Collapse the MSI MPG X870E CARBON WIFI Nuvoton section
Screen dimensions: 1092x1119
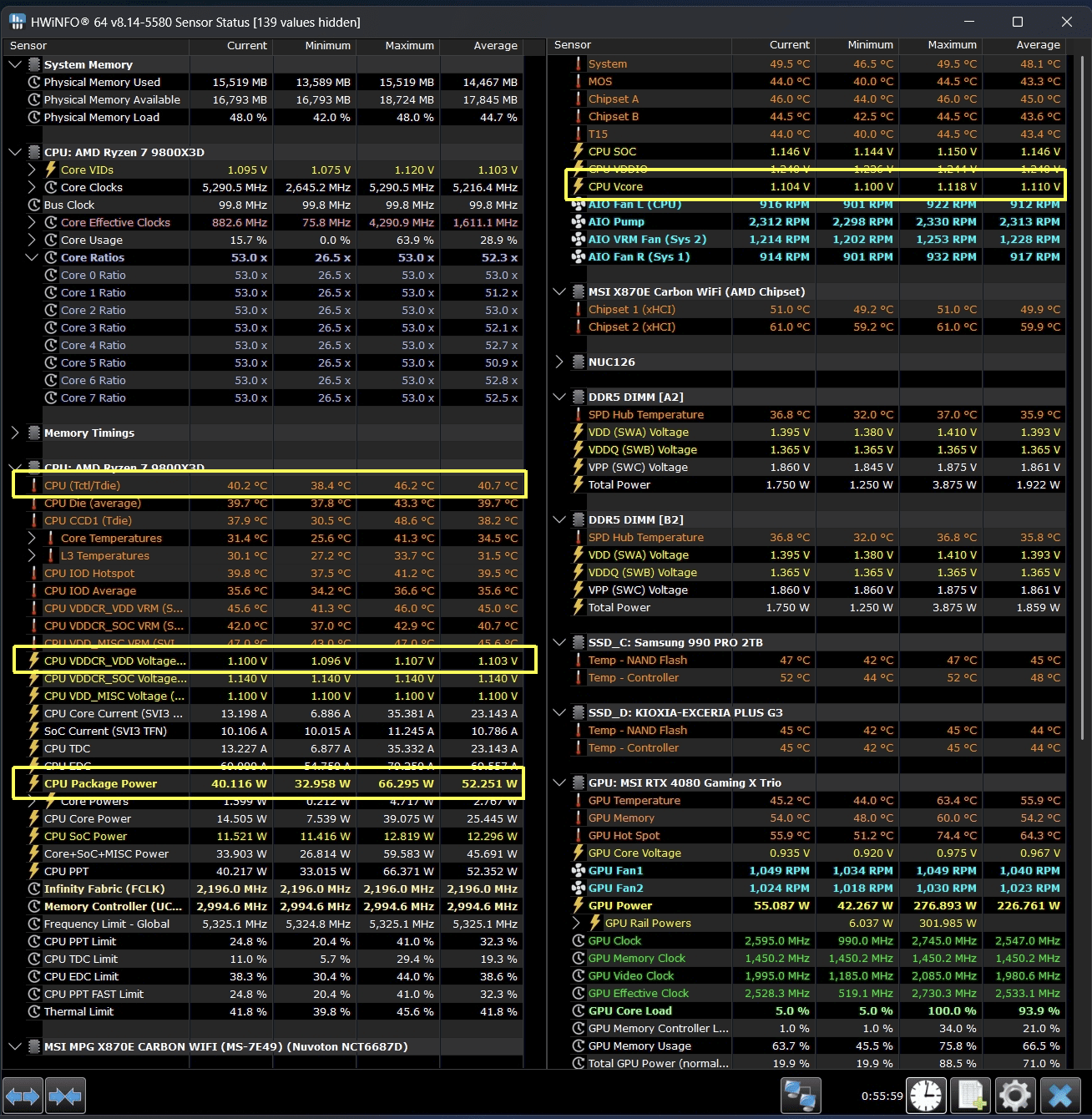[15, 1046]
